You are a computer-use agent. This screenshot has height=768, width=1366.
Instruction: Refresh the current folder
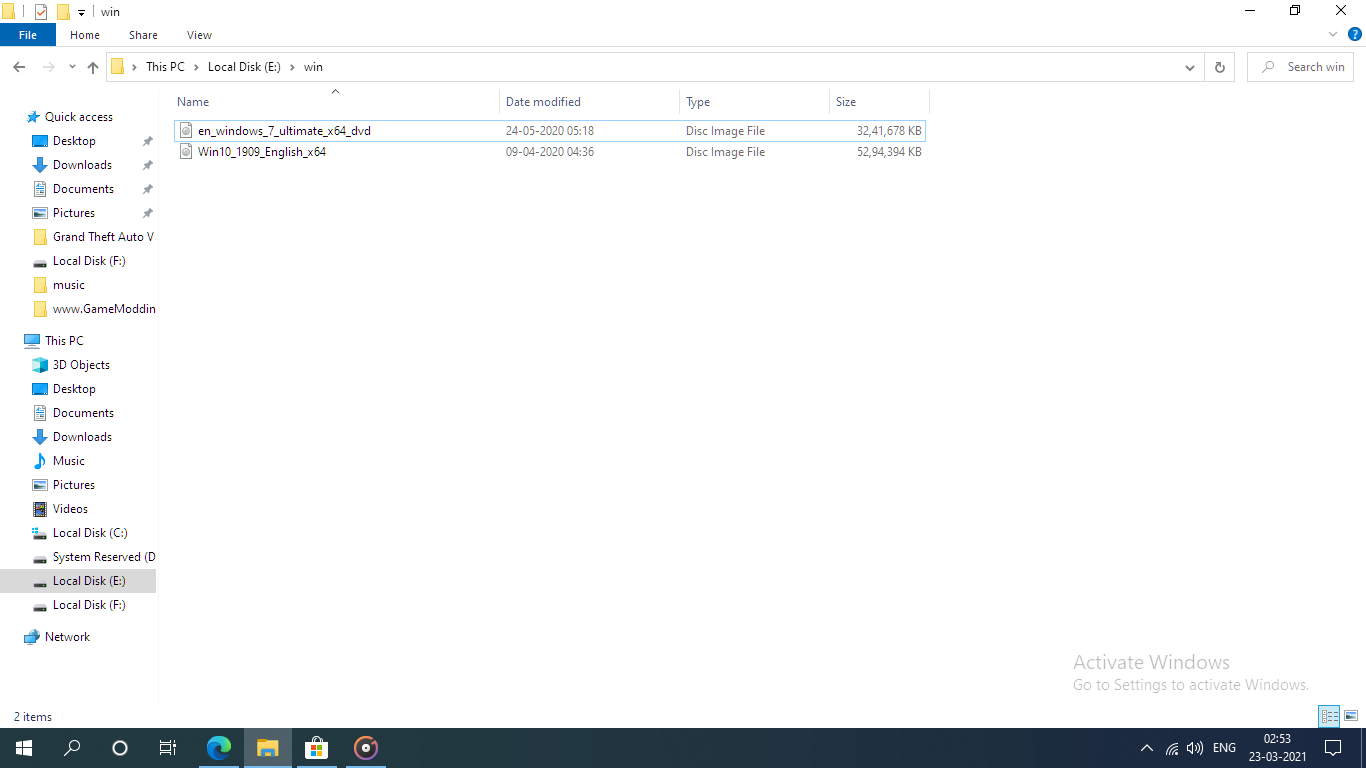pos(1219,67)
